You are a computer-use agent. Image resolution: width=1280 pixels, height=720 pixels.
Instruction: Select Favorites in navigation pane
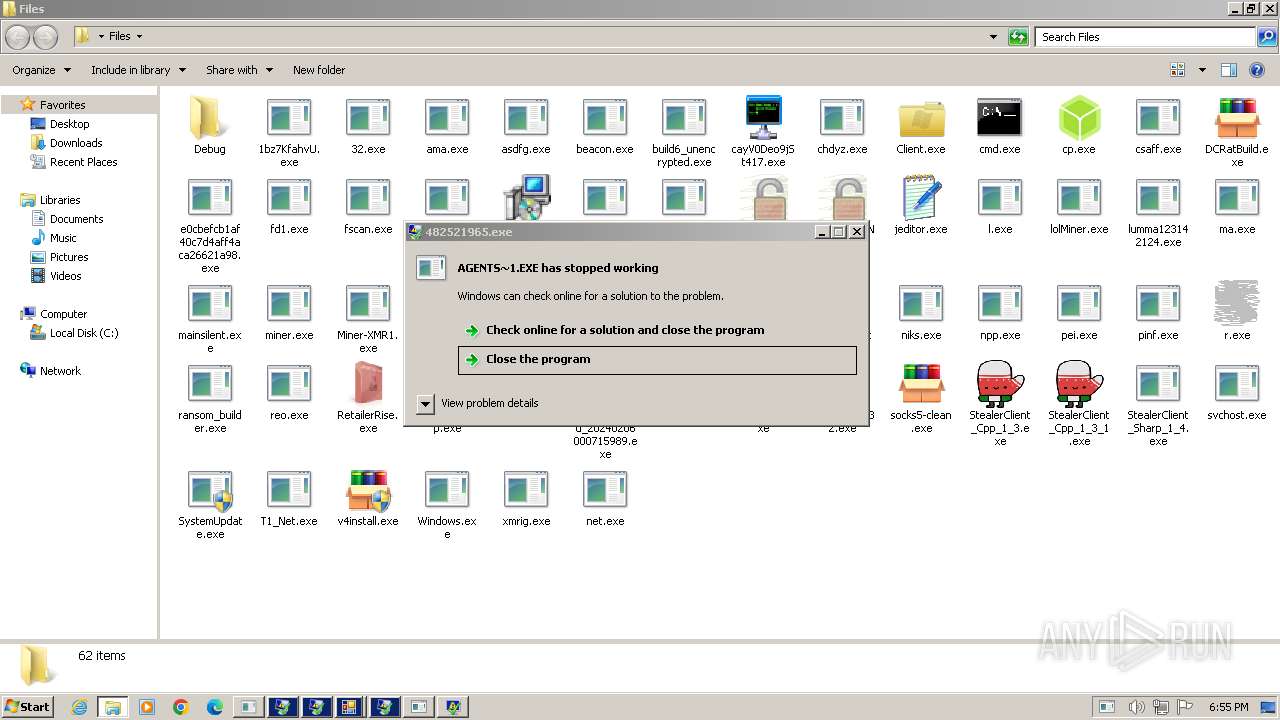[x=62, y=105]
